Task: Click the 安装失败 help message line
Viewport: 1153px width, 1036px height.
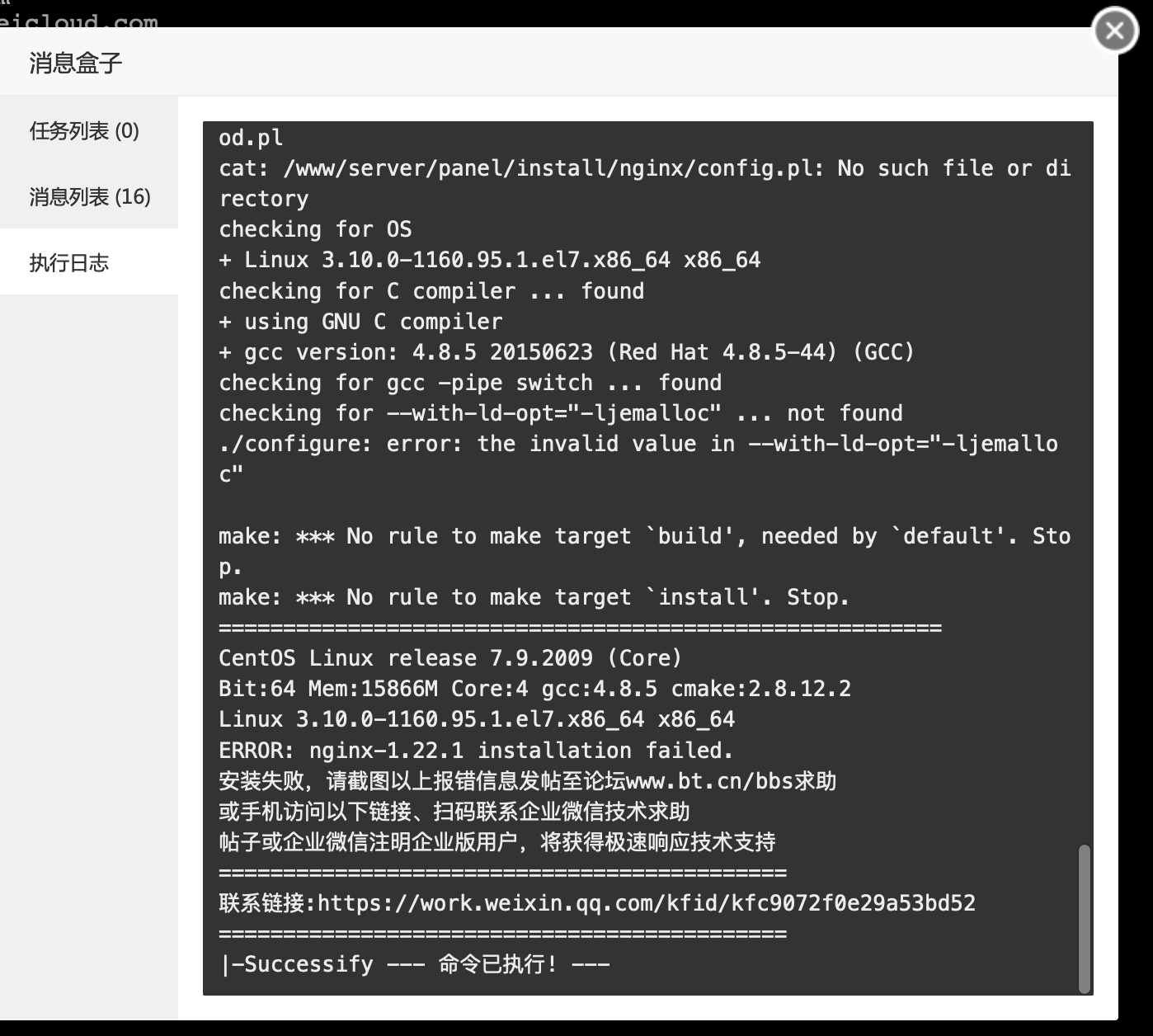Action: coord(528,781)
